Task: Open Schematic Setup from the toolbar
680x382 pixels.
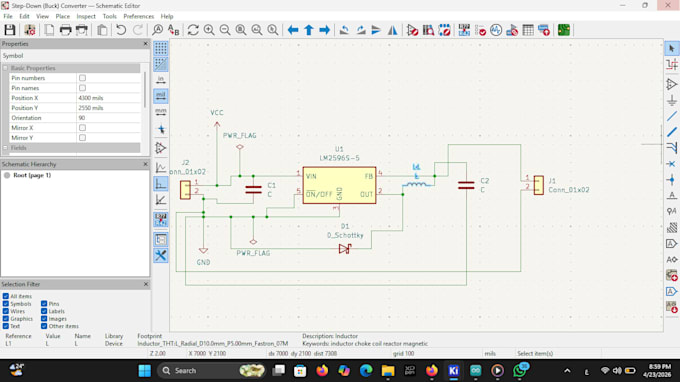Action: tap(29, 30)
